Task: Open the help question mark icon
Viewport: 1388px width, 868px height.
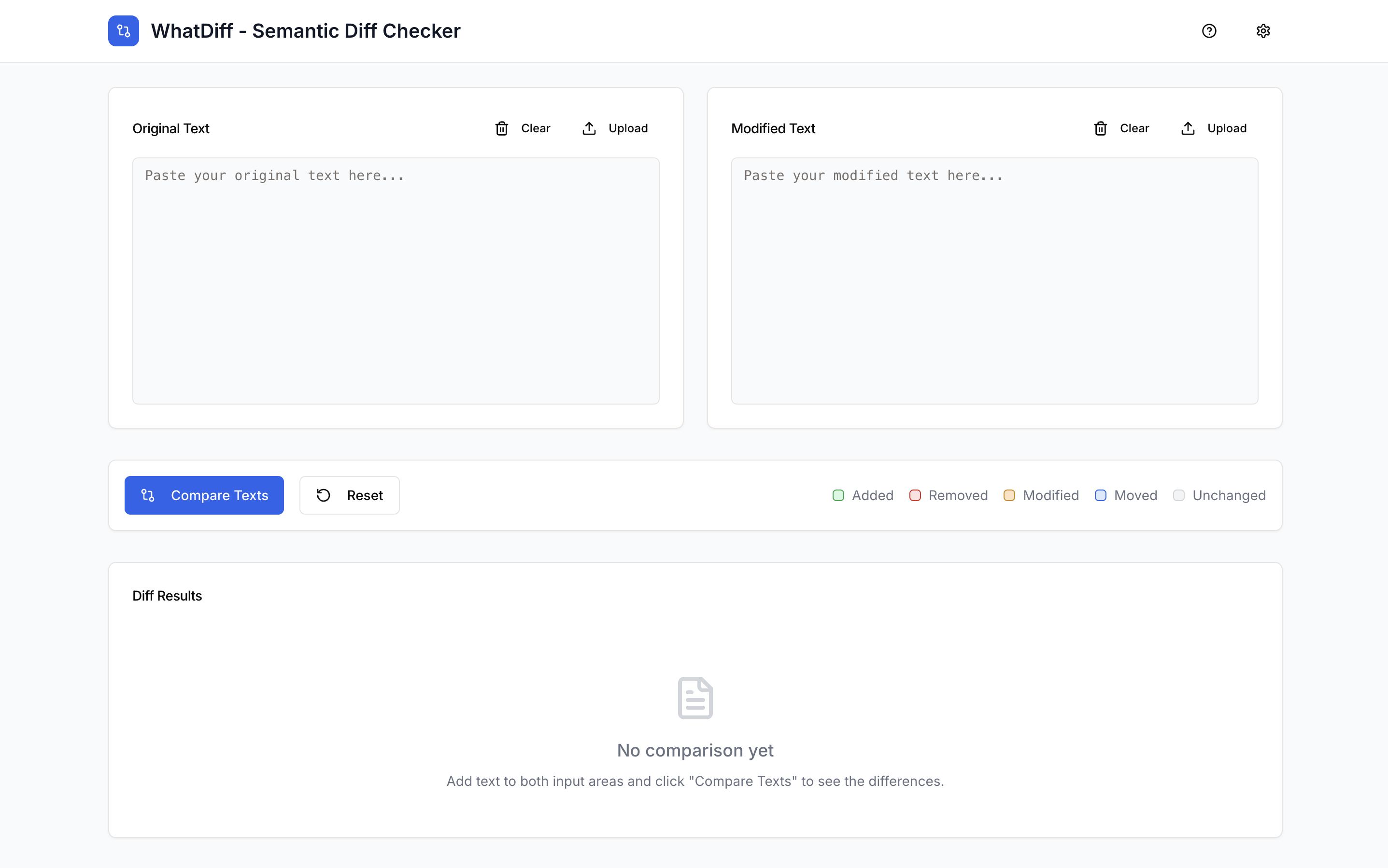Action: 1209,31
